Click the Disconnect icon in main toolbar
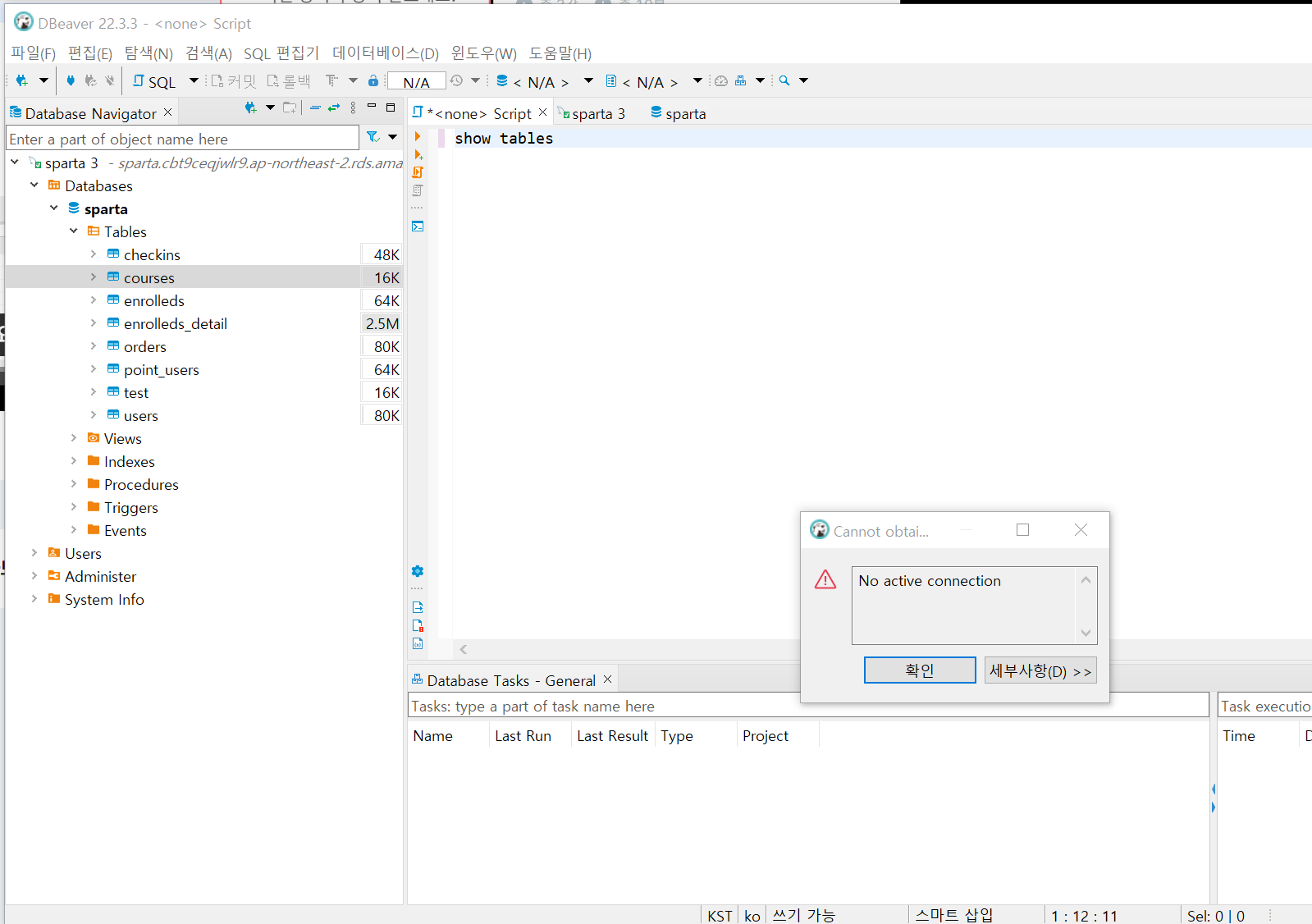The width and height of the screenshot is (1312, 924). tap(110, 80)
